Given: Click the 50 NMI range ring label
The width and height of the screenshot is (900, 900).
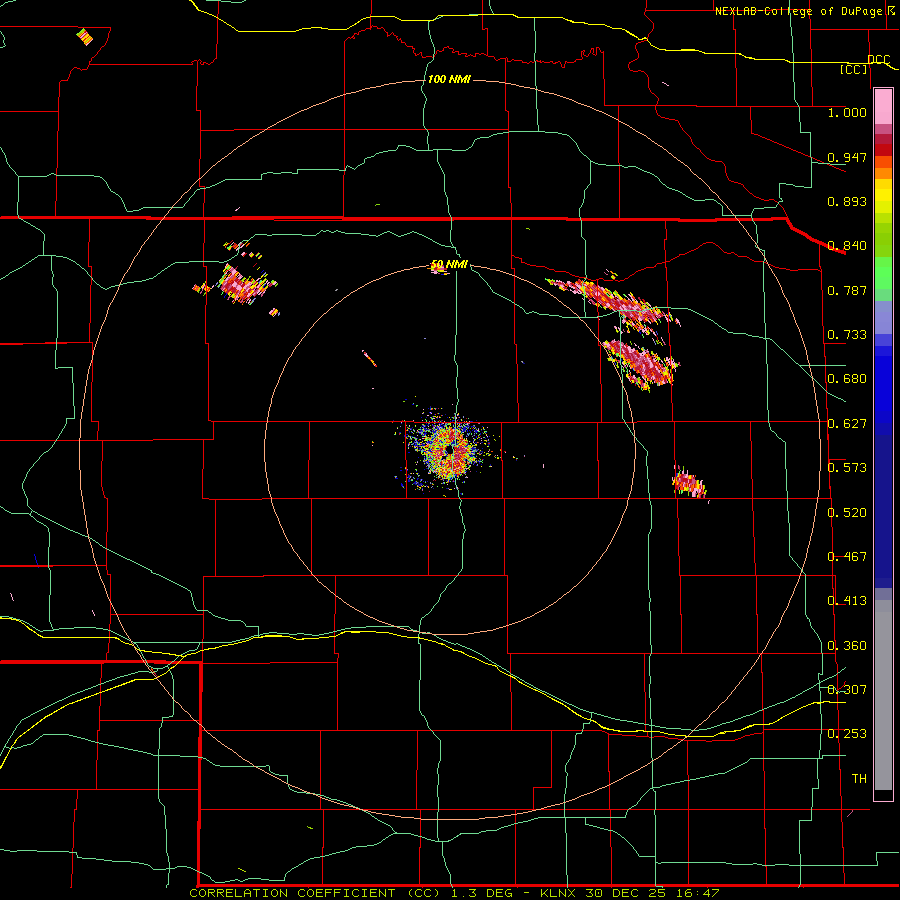Looking at the screenshot, I should point(449,265).
